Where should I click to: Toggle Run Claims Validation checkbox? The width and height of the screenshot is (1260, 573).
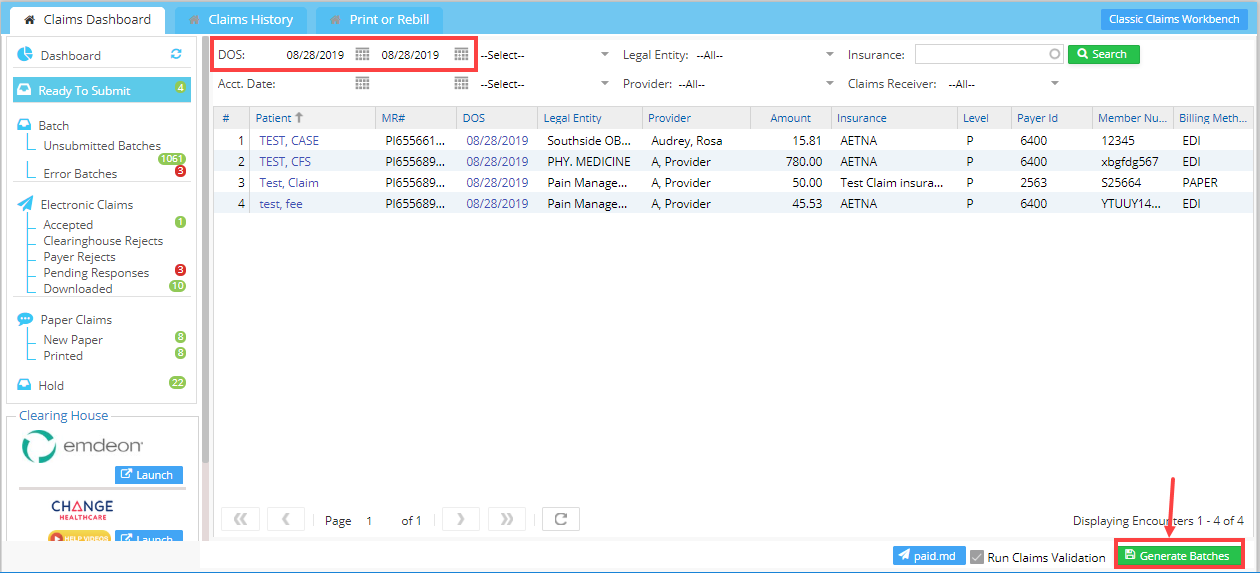(977, 557)
